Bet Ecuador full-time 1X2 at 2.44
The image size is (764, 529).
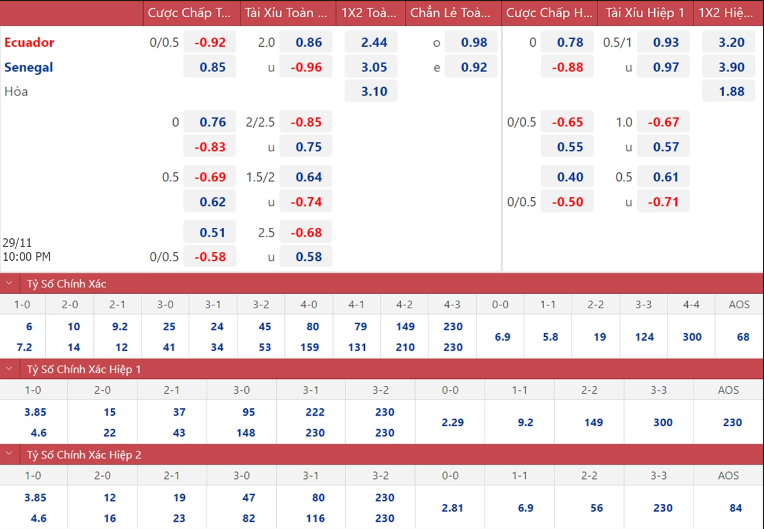371,42
